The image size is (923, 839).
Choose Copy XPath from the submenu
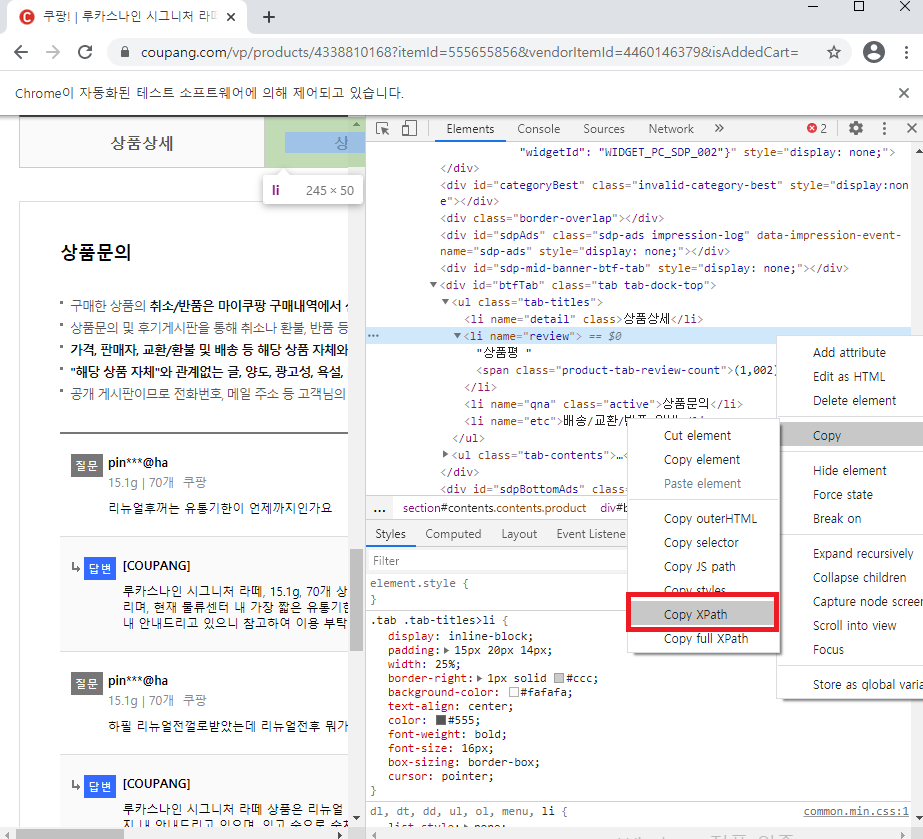tap(702, 615)
